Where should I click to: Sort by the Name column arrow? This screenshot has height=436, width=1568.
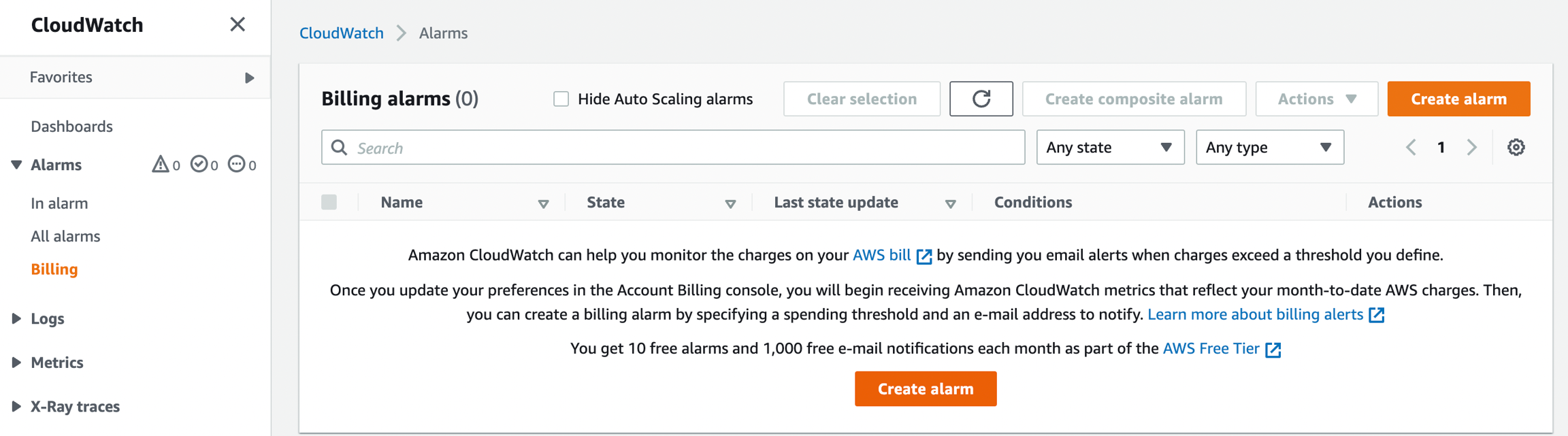[543, 203]
